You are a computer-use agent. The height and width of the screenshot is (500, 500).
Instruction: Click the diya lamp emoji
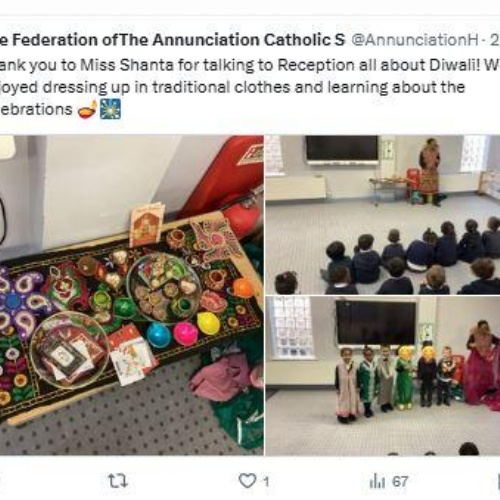87,109
